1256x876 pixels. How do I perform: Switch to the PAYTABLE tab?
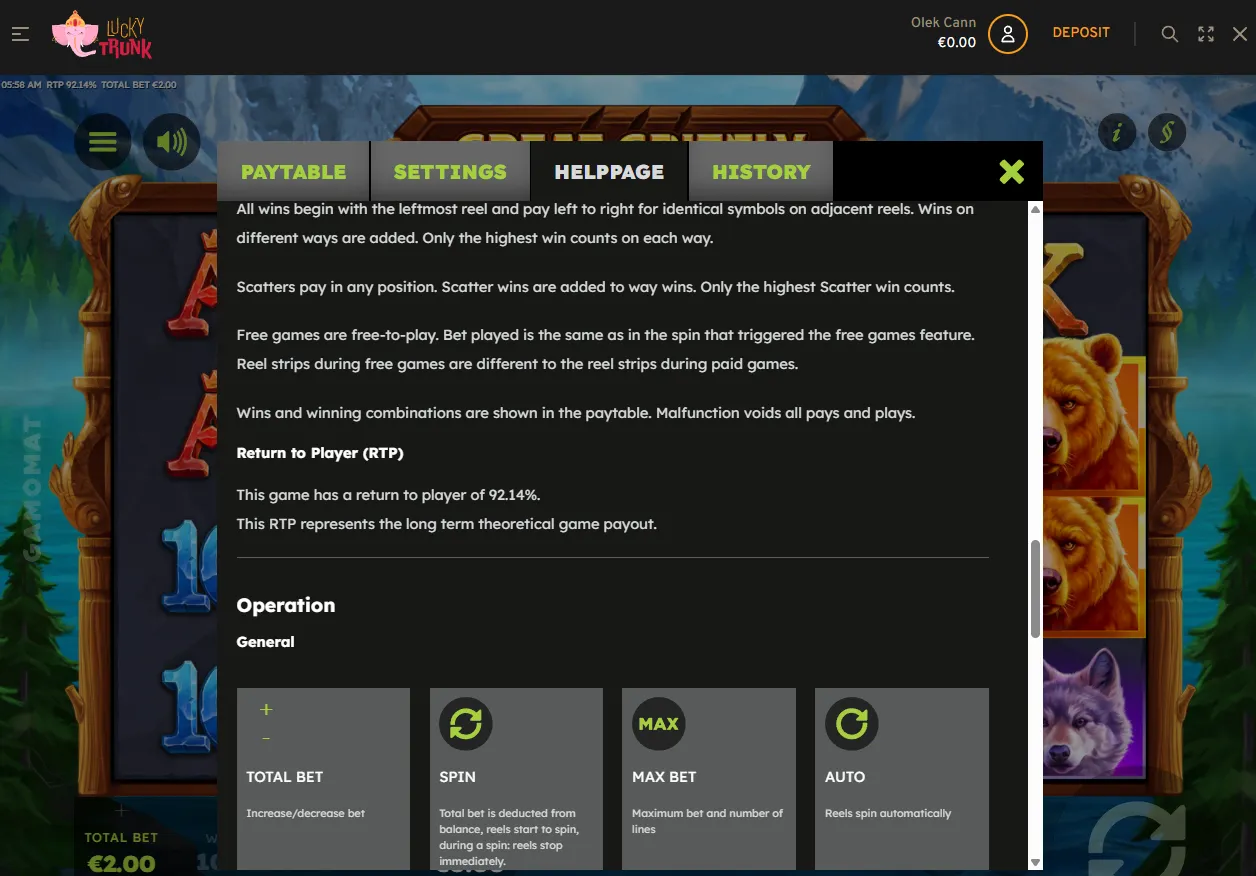click(x=294, y=172)
